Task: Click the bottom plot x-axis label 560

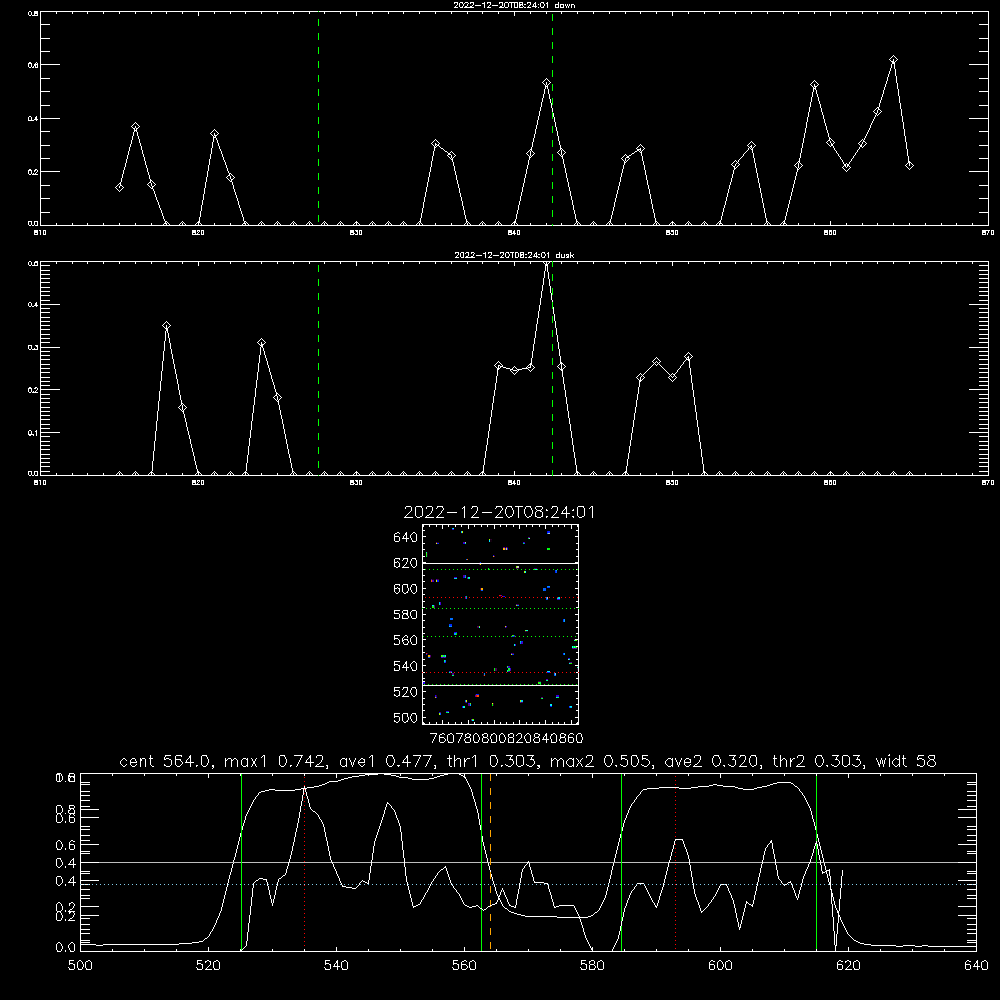Action: (464, 966)
